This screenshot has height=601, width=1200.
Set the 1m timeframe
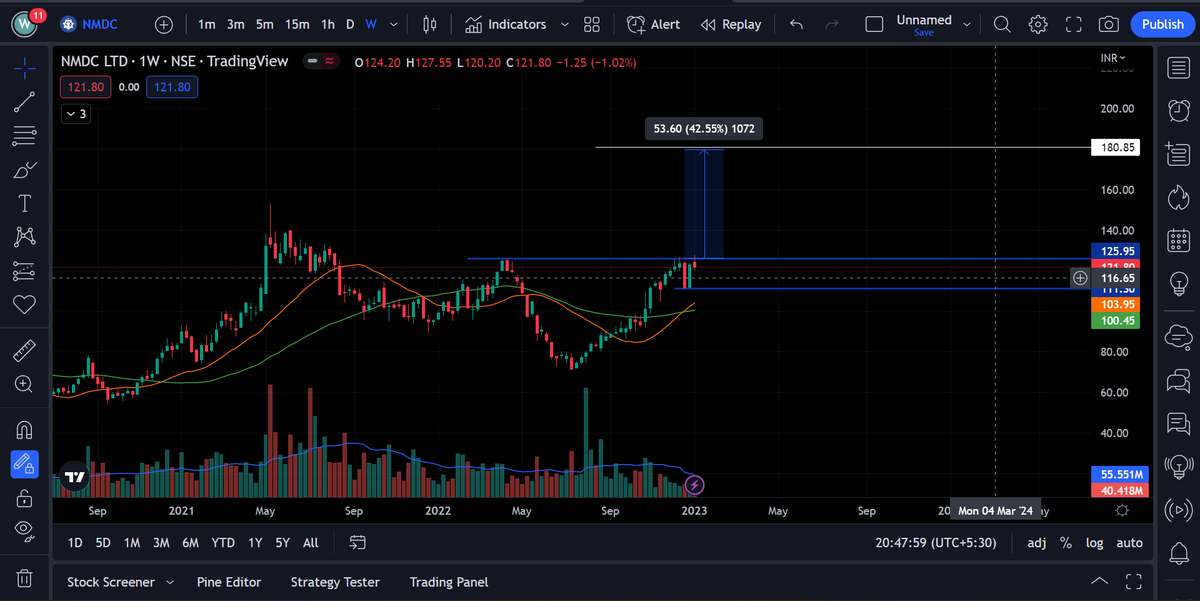[207, 24]
